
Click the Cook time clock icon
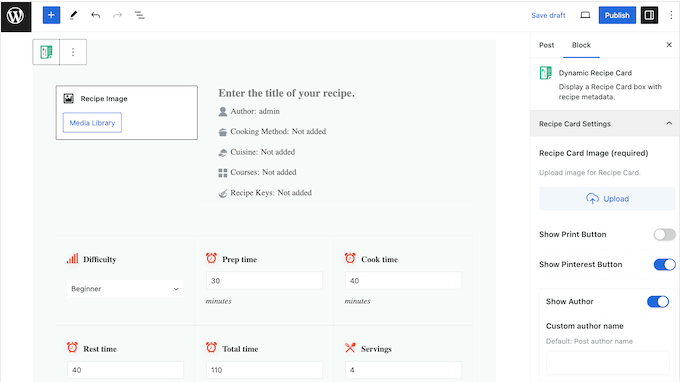click(x=350, y=258)
